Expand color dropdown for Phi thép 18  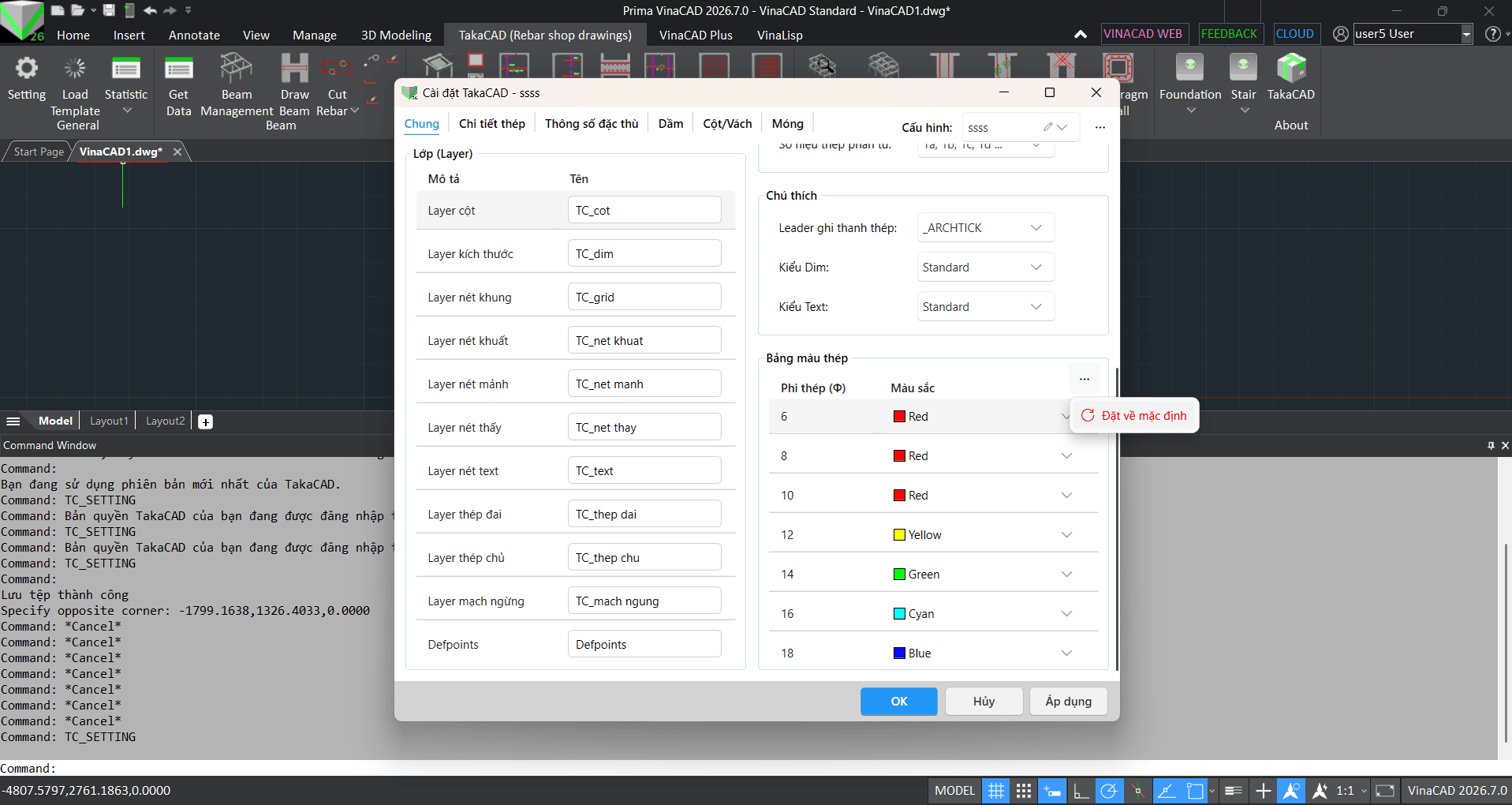1067,653
